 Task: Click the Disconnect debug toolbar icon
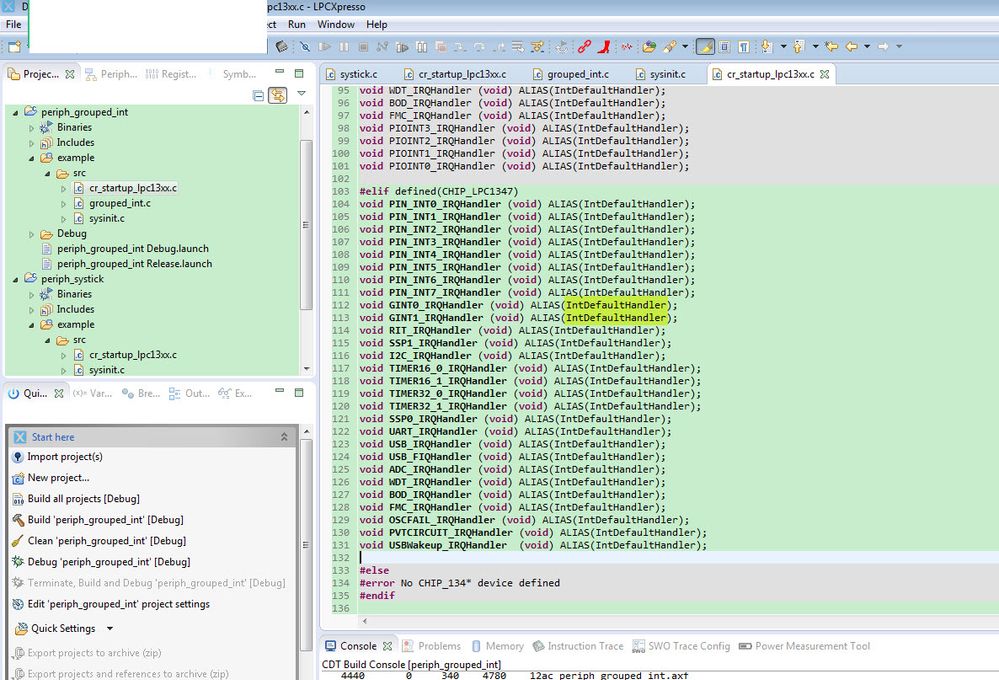tap(382, 47)
